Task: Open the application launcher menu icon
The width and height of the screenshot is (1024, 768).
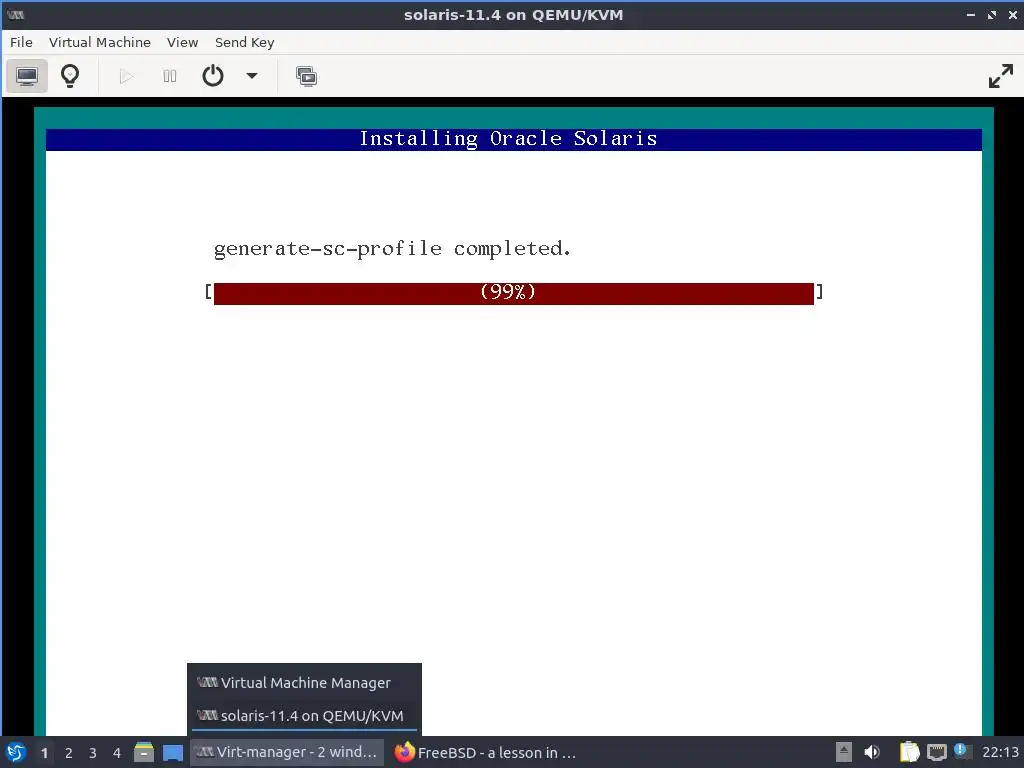Action: [16, 752]
